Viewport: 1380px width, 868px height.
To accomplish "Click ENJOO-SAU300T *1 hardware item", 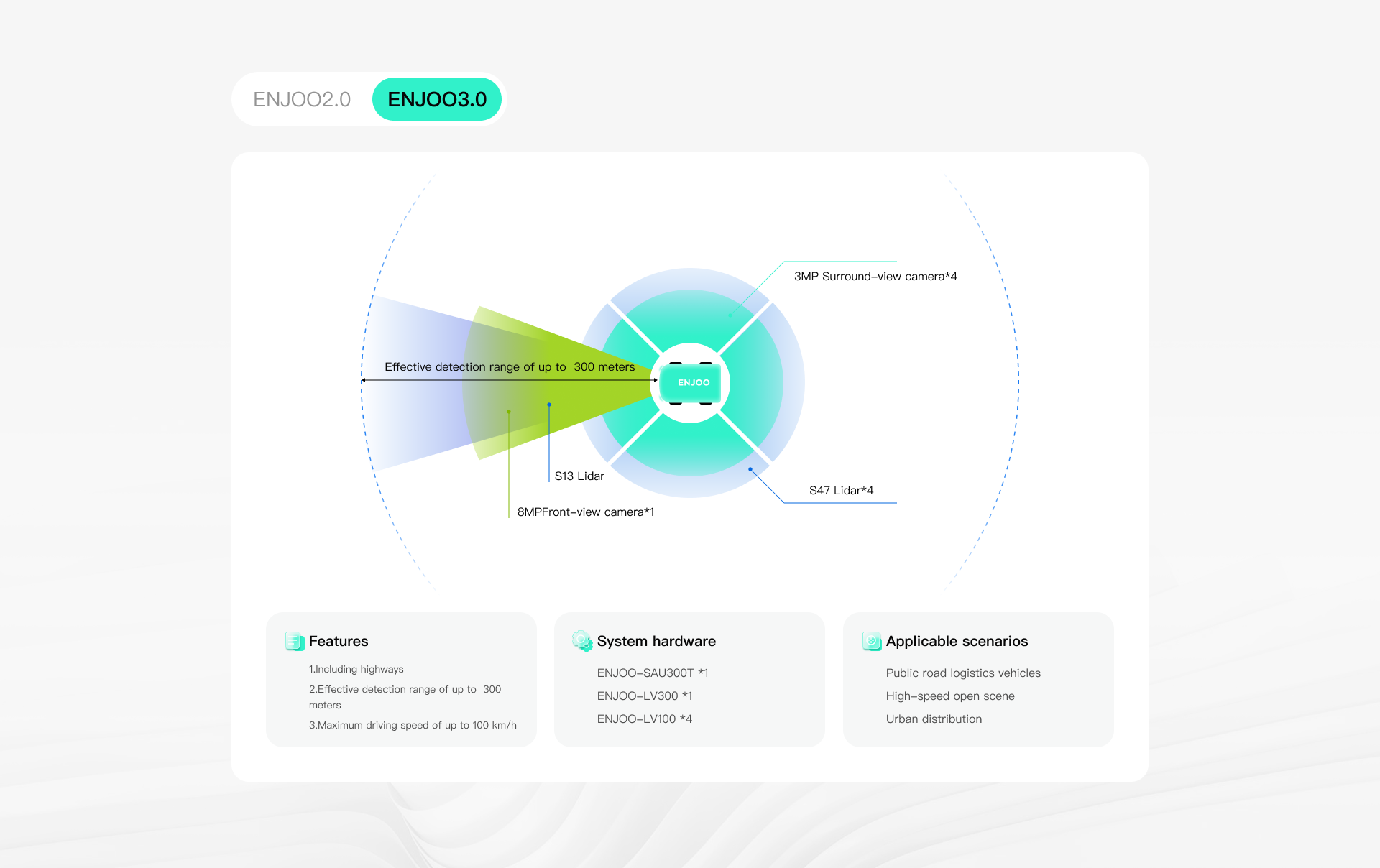I will [653, 673].
